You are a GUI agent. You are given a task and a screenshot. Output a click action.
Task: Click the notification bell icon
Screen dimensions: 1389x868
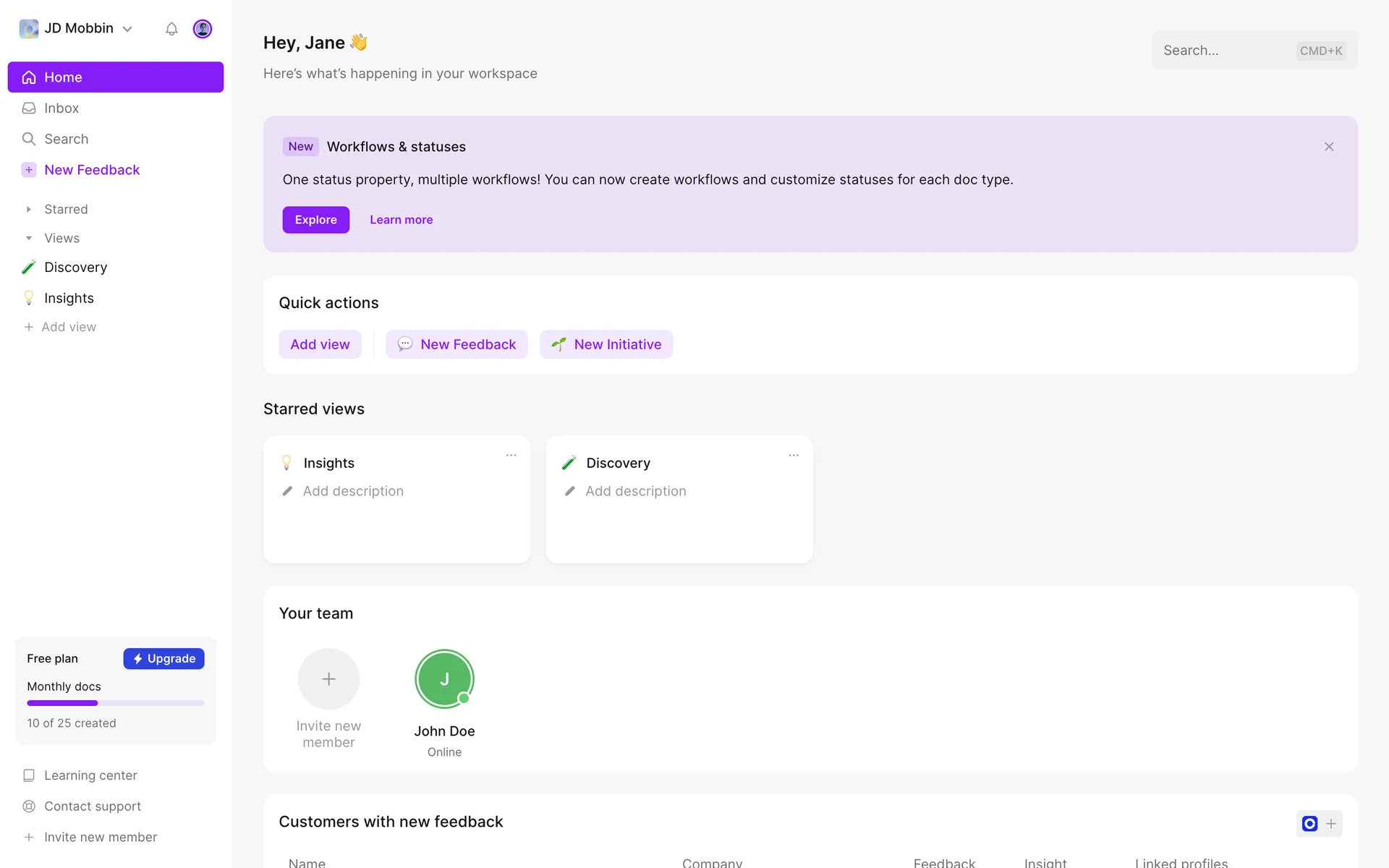171,29
